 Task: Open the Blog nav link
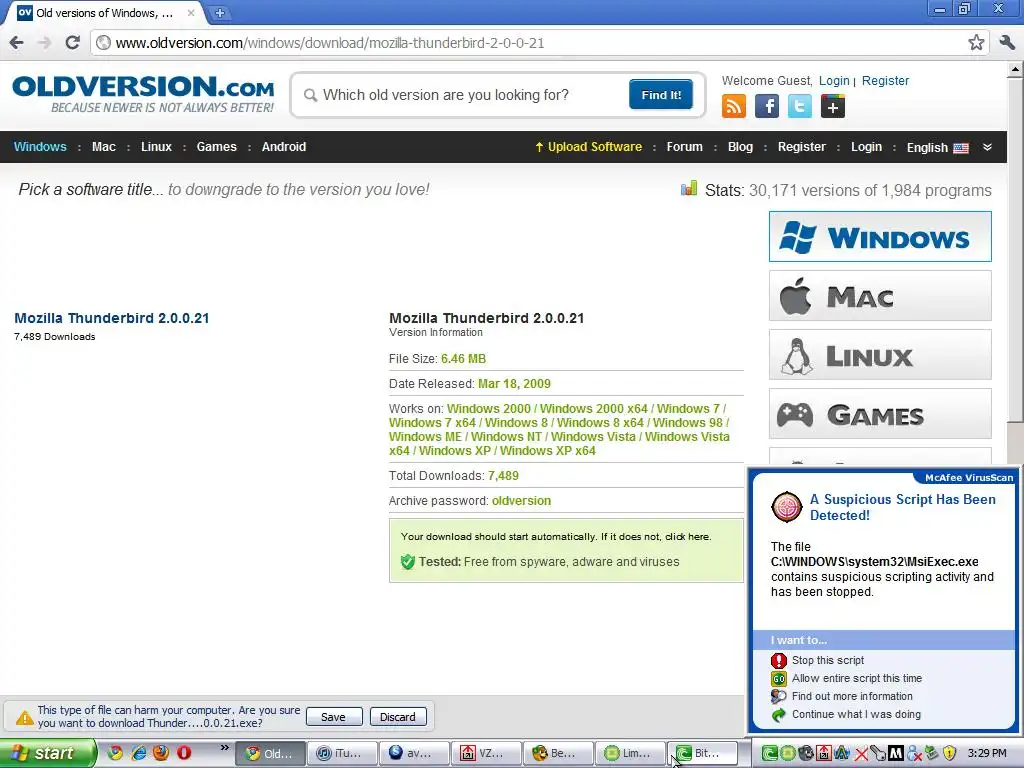click(x=740, y=147)
